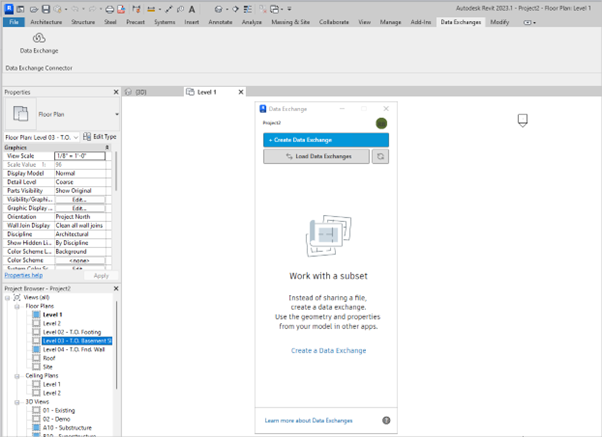Click the refresh icon beside Load Data Exchanges

pos(380,156)
